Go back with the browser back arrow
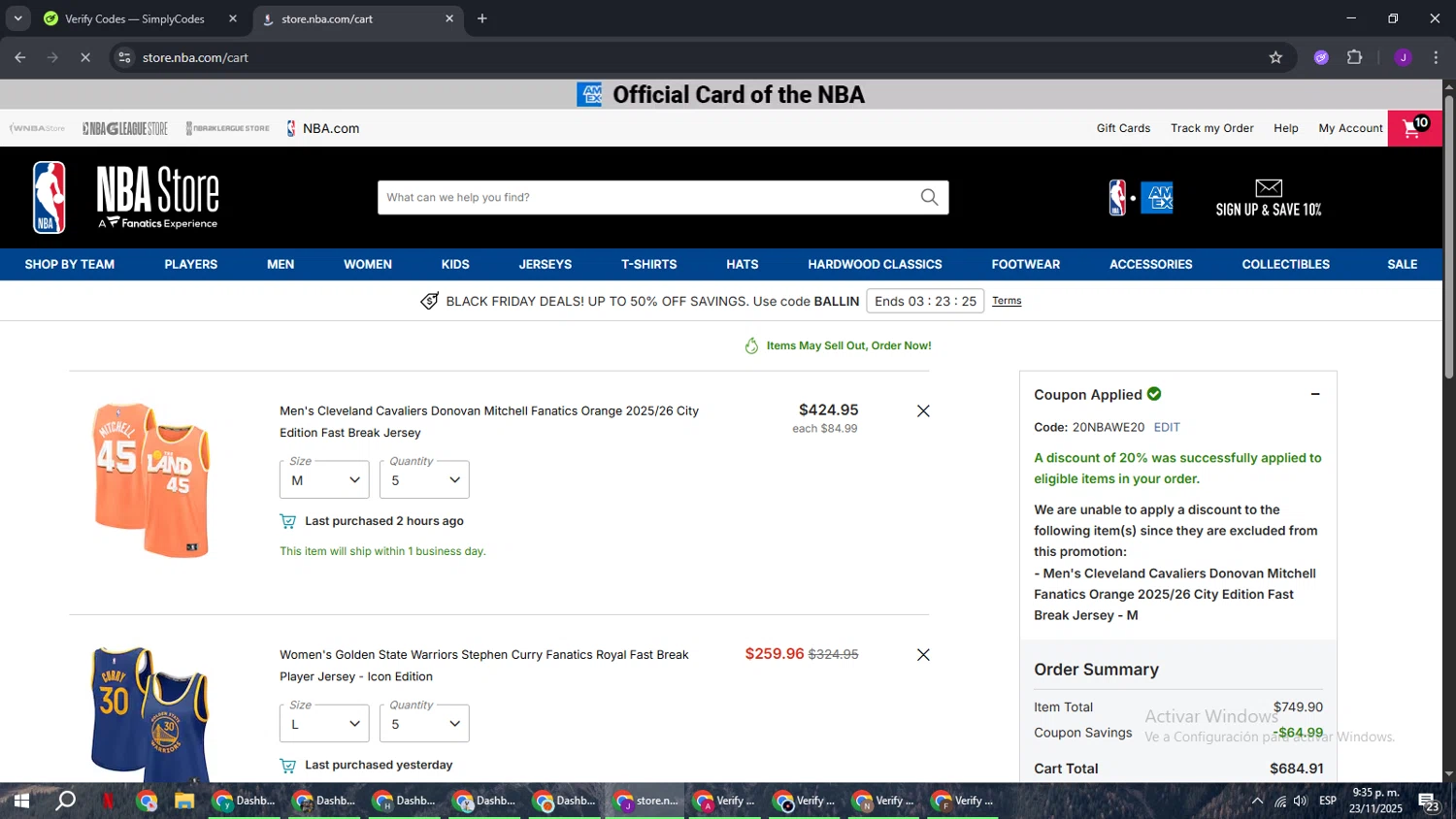 point(20,57)
